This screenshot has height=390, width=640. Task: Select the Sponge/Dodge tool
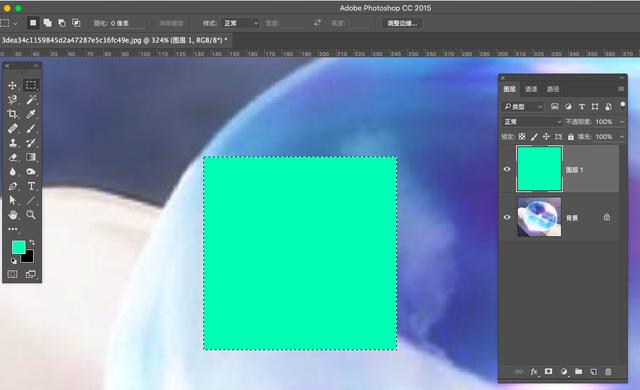coord(31,172)
